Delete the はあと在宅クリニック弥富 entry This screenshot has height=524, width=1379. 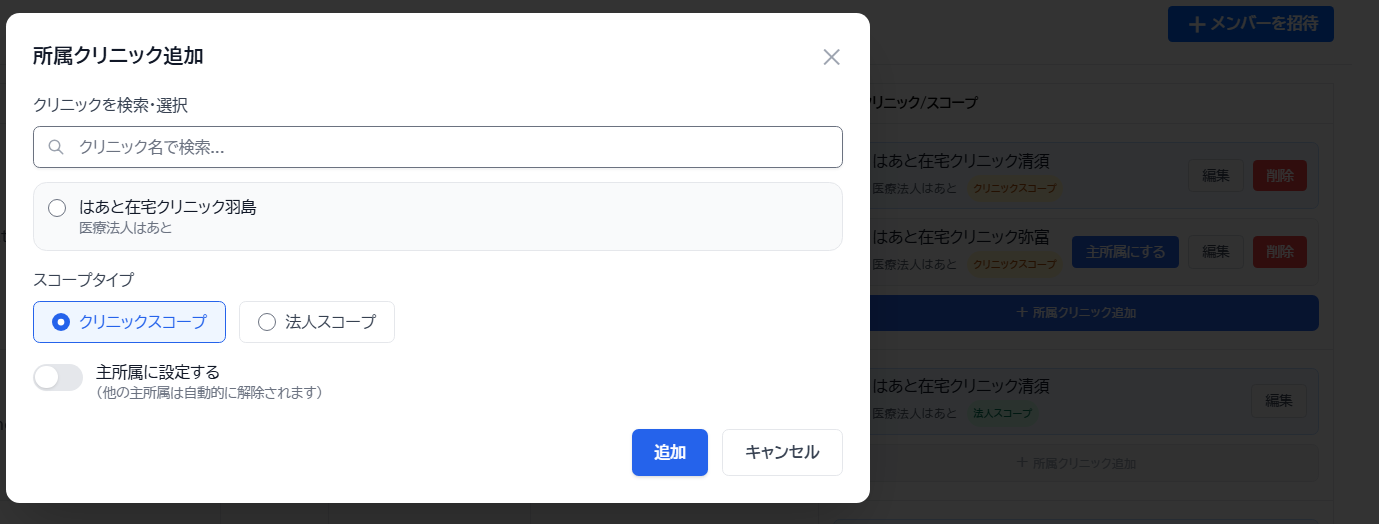click(x=1279, y=252)
